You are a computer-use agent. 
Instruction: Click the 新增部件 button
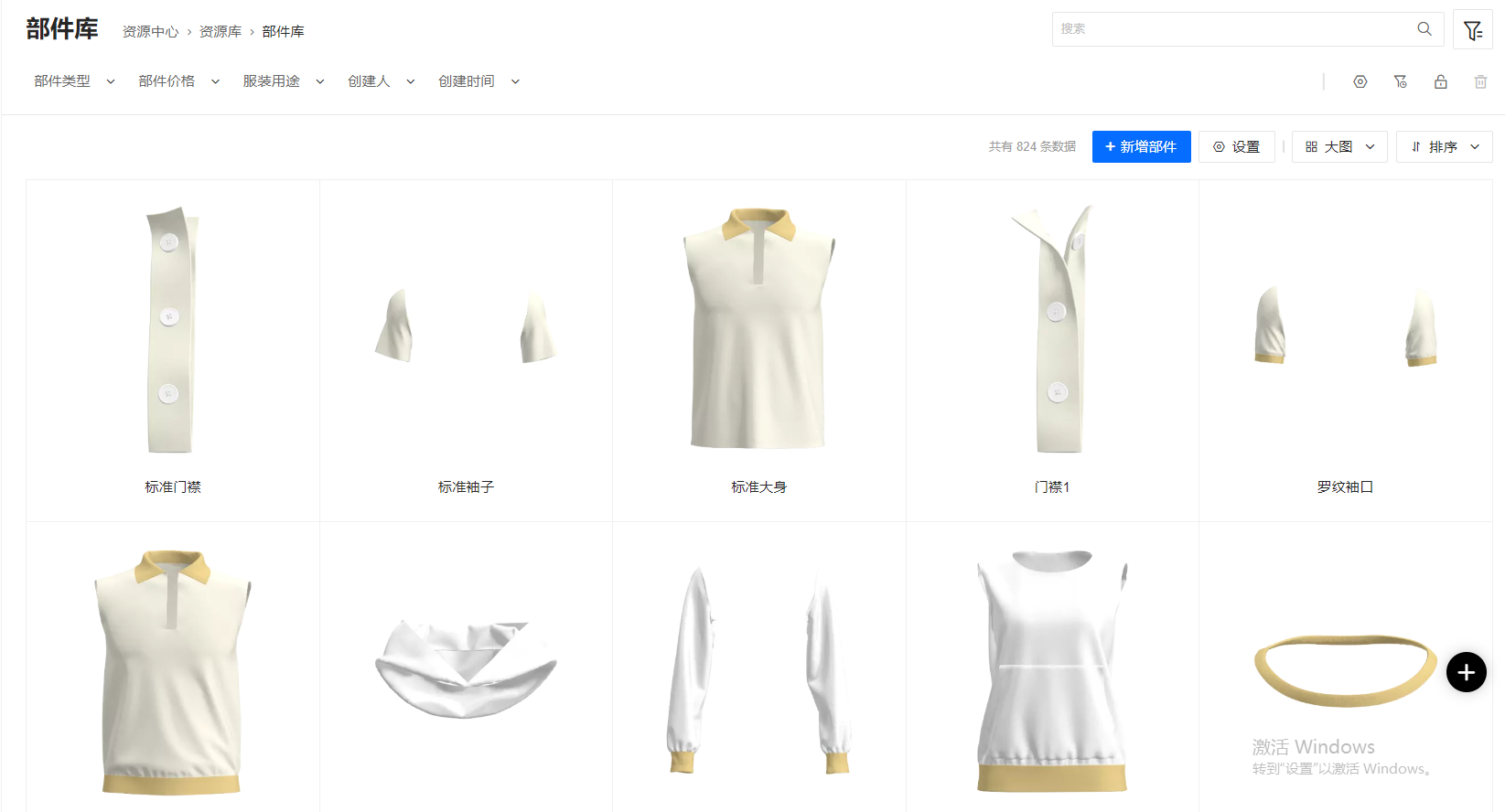coord(1141,147)
